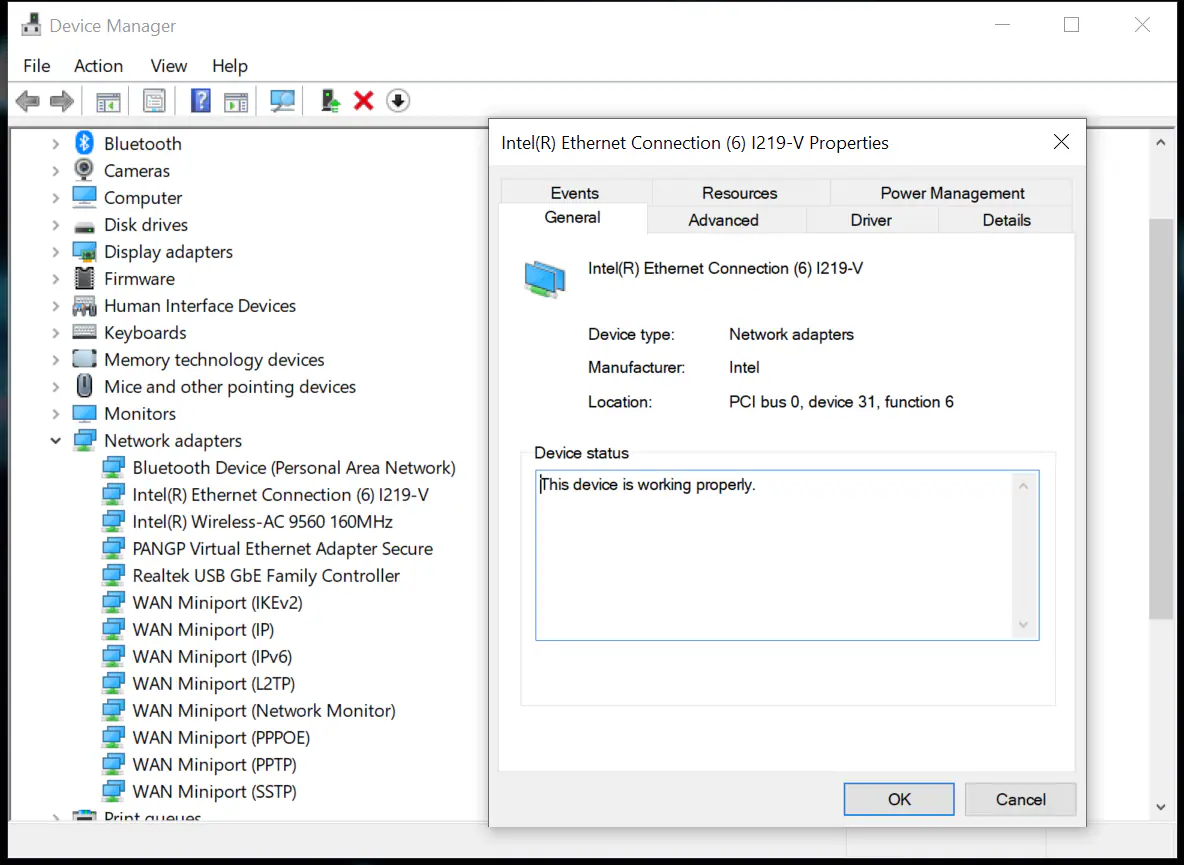Click the Back navigation arrow in the toolbar

click(27, 100)
